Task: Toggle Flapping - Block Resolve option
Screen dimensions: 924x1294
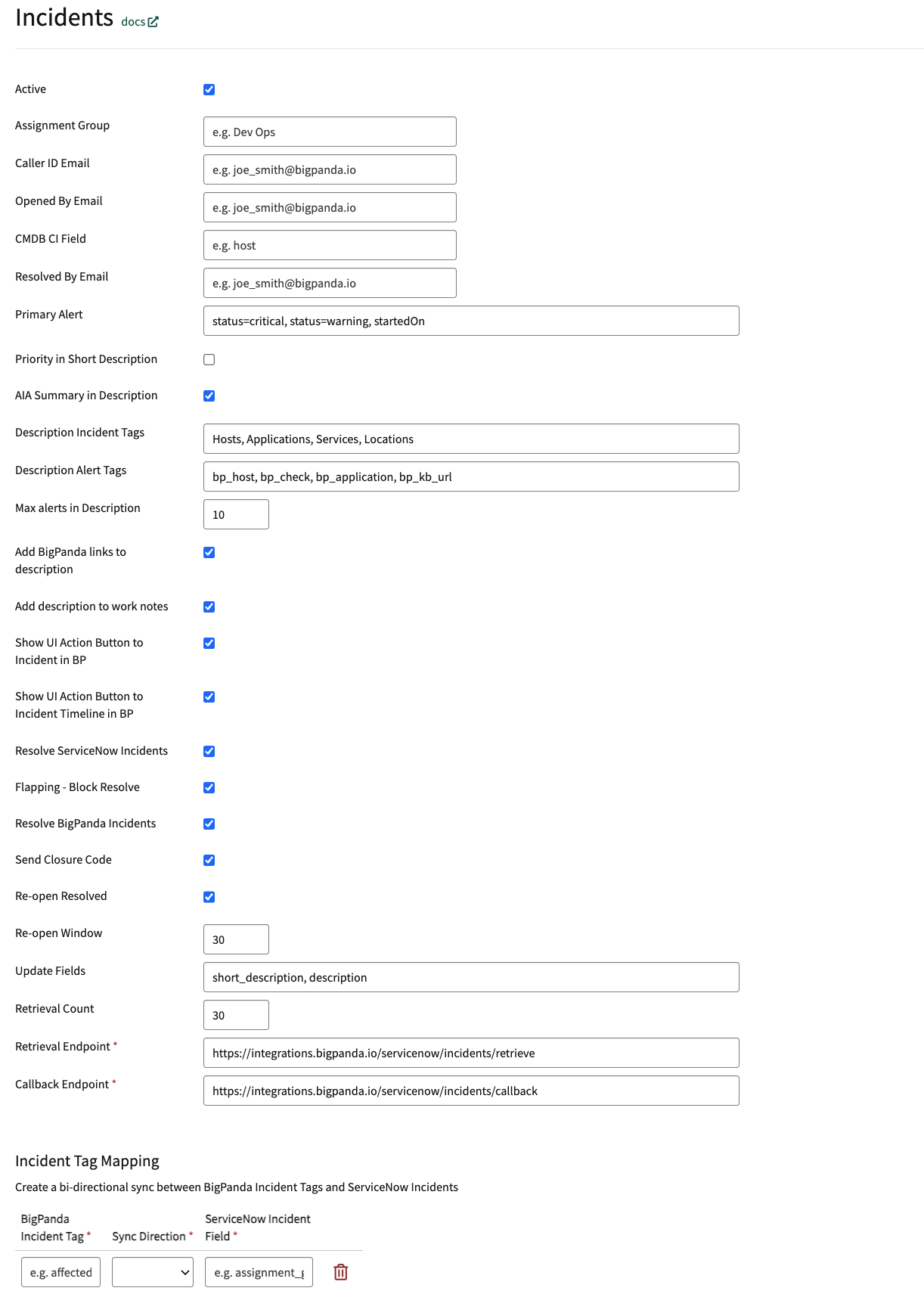Action: pyautogui.click(x=209, y=787)
